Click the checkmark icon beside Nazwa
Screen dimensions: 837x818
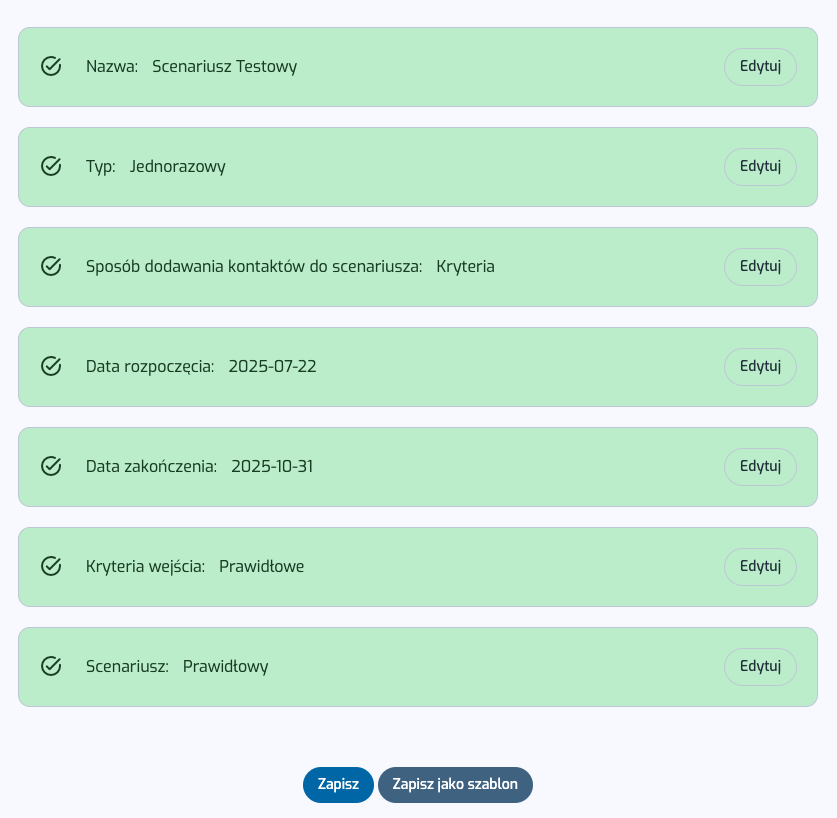pyautogui.click(x=51, y=66)
